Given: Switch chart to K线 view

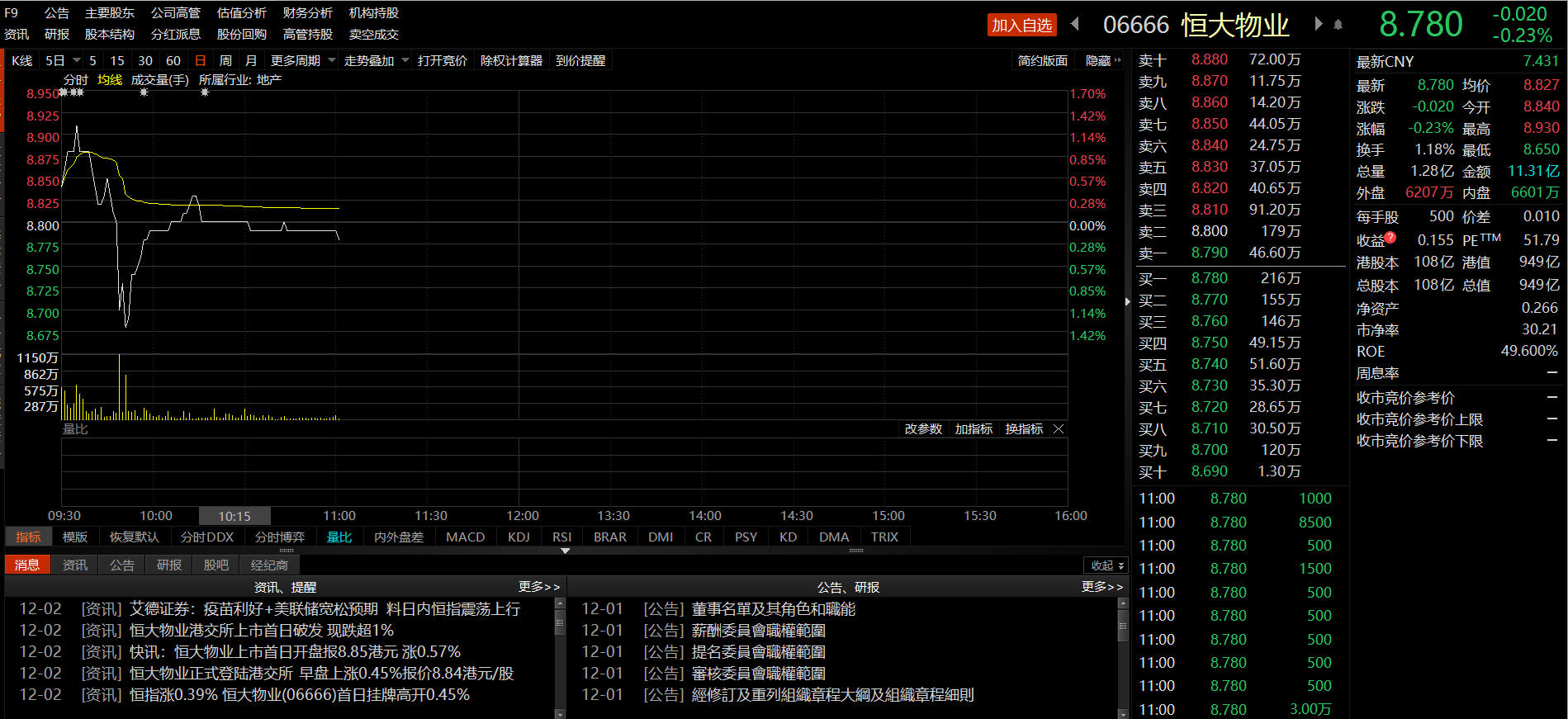Looking at the screenshot, I should click(22, 61).
